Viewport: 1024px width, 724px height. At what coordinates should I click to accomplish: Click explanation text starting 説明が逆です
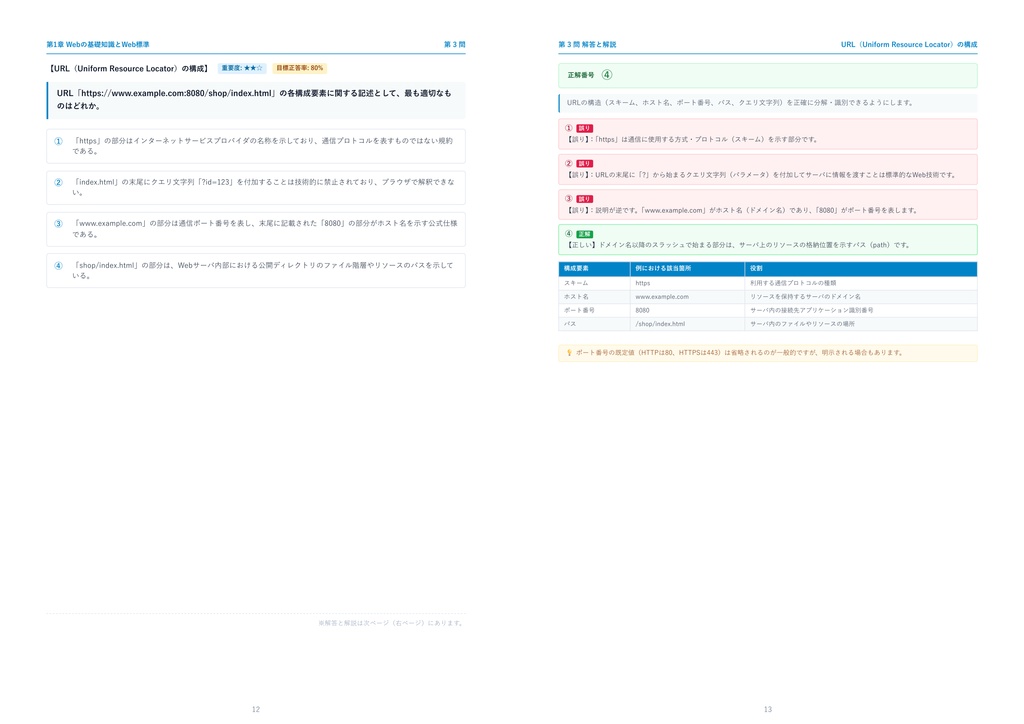click(743, 210)
